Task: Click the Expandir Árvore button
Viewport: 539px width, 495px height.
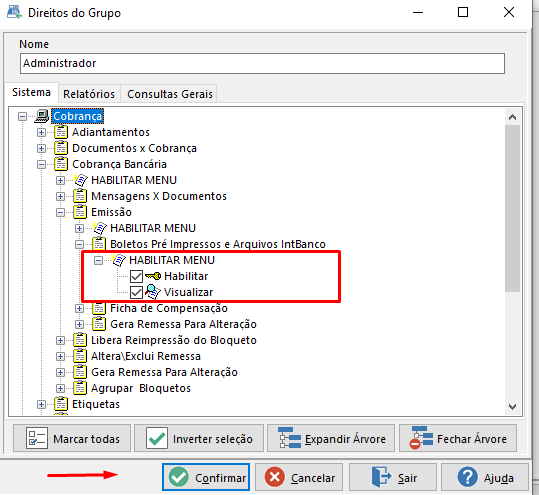Action: point(331,438)
